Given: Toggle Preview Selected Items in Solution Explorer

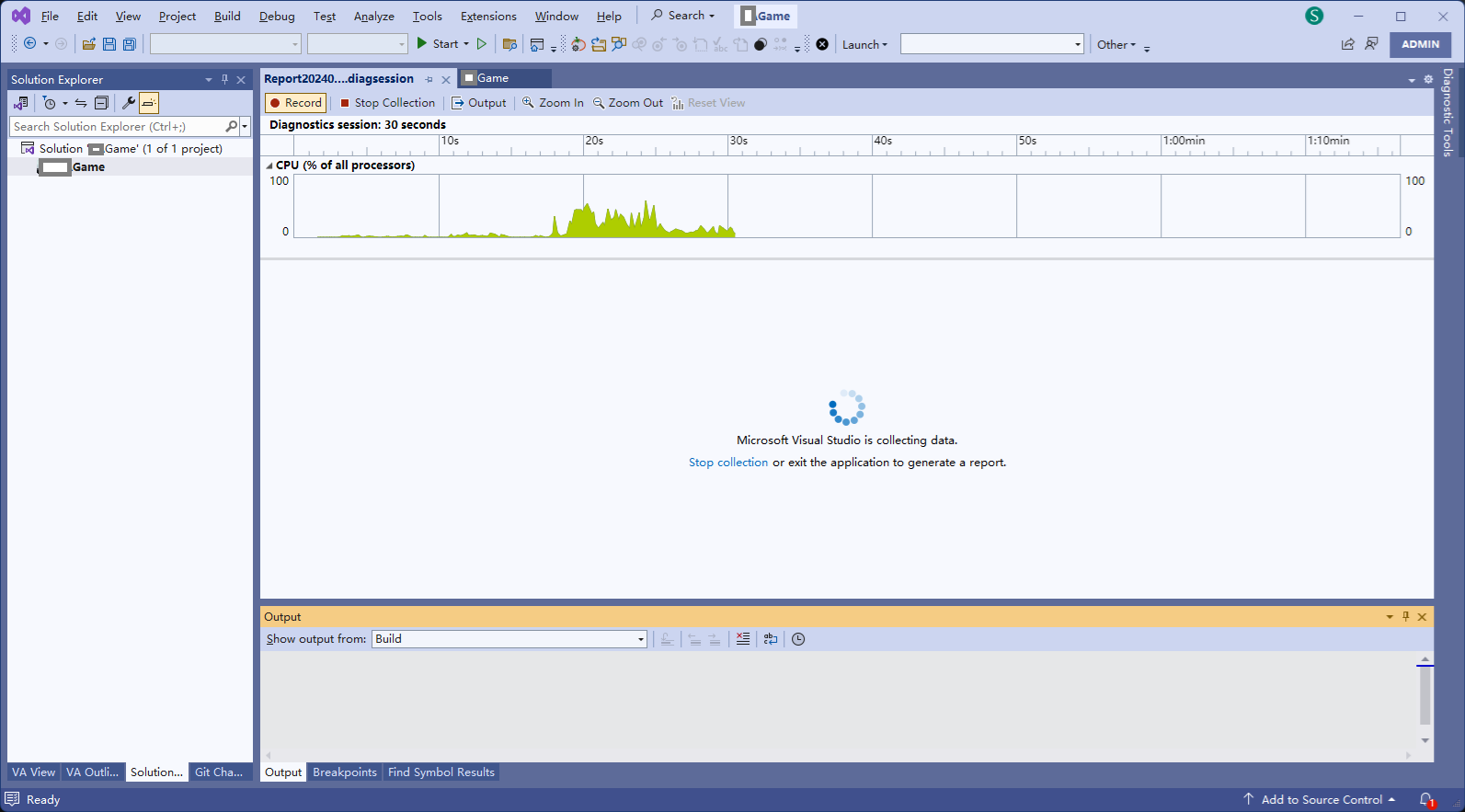Looking at the screenshot, I should click(x=149, y=103).
